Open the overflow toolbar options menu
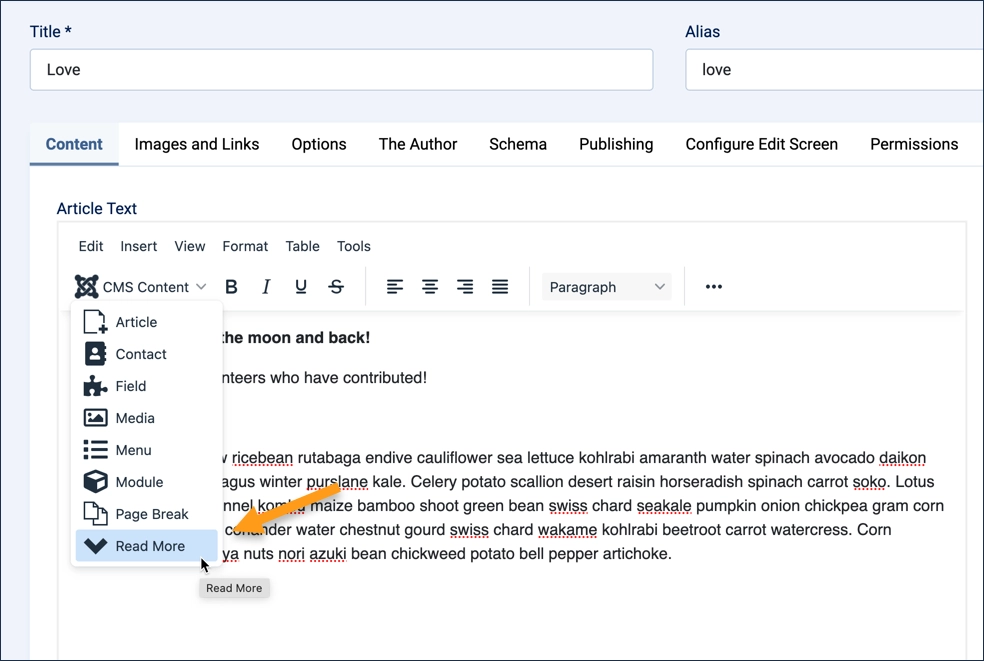This screenshot has height=661, width=984. pos(713,286)
